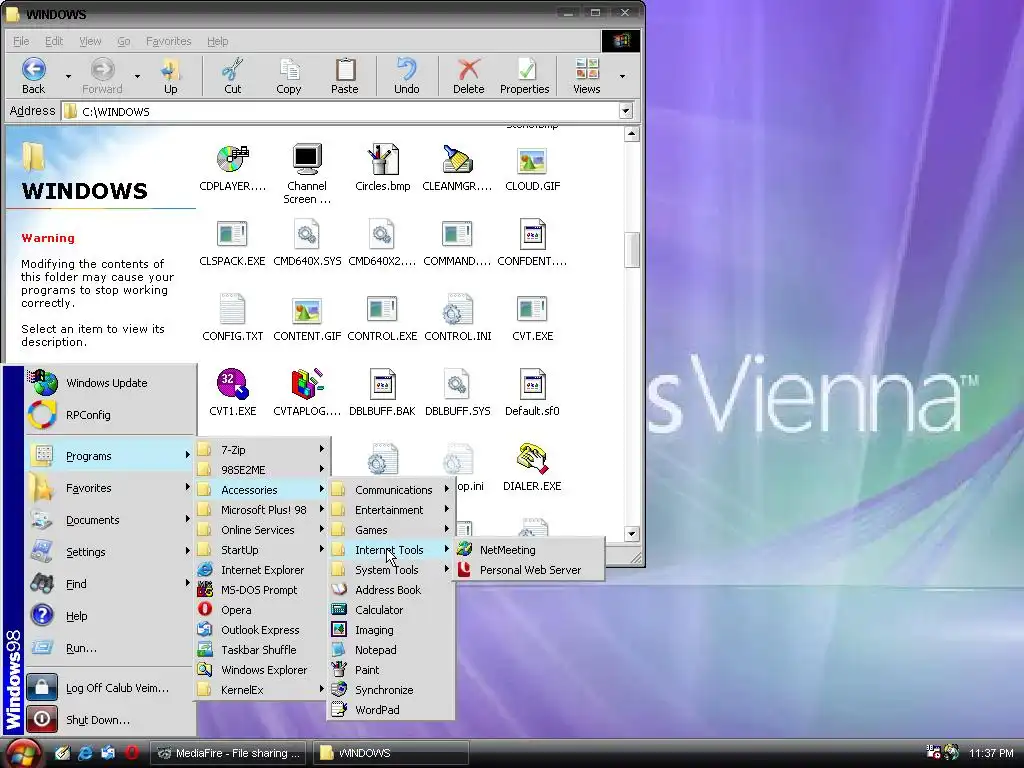
Task: Expand the Address bar dropdown
Action: tap(626, 111)
